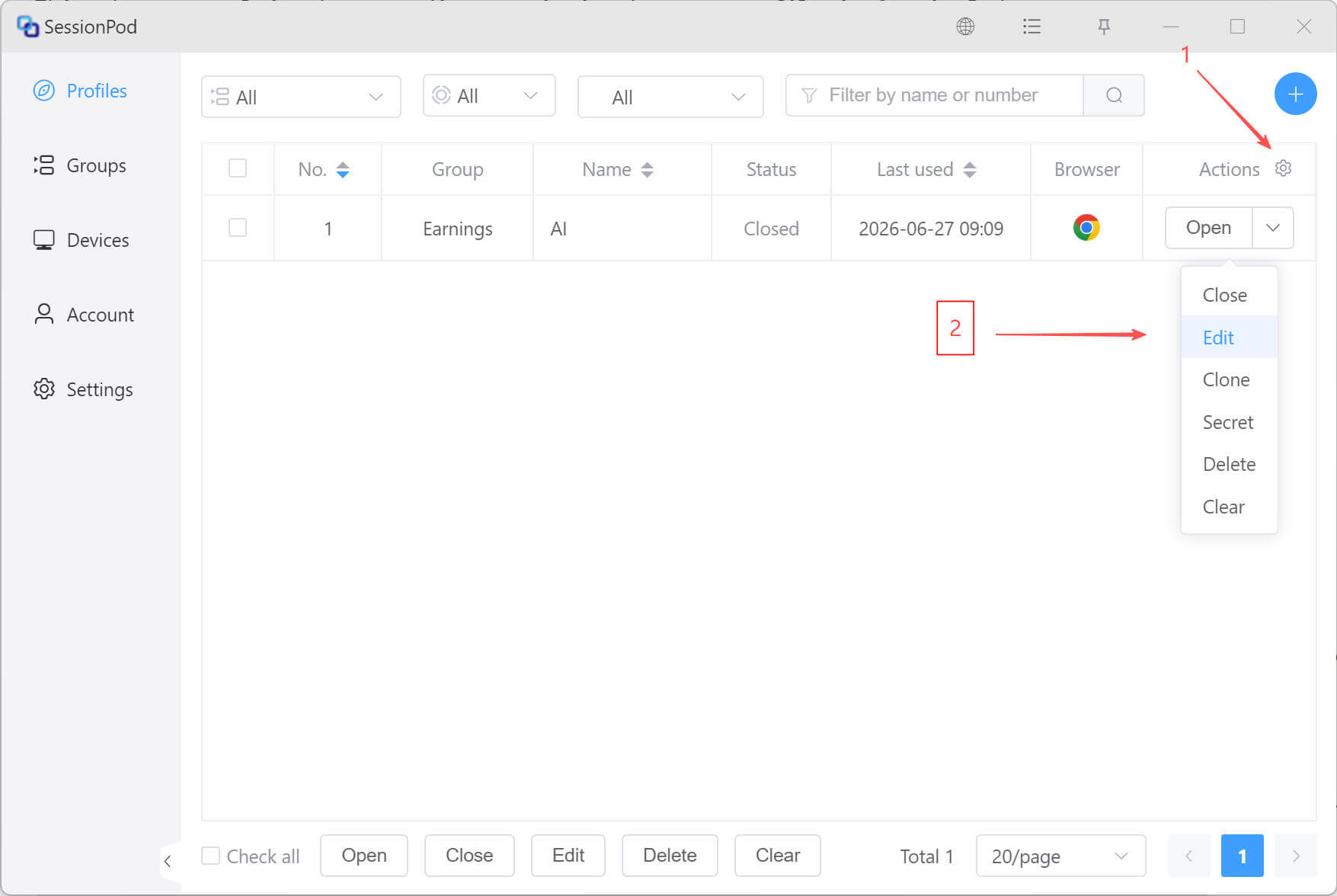Screen dimensions: 1337x896
Task: Select page 1 in pagination
Action: pos(1242,856)
